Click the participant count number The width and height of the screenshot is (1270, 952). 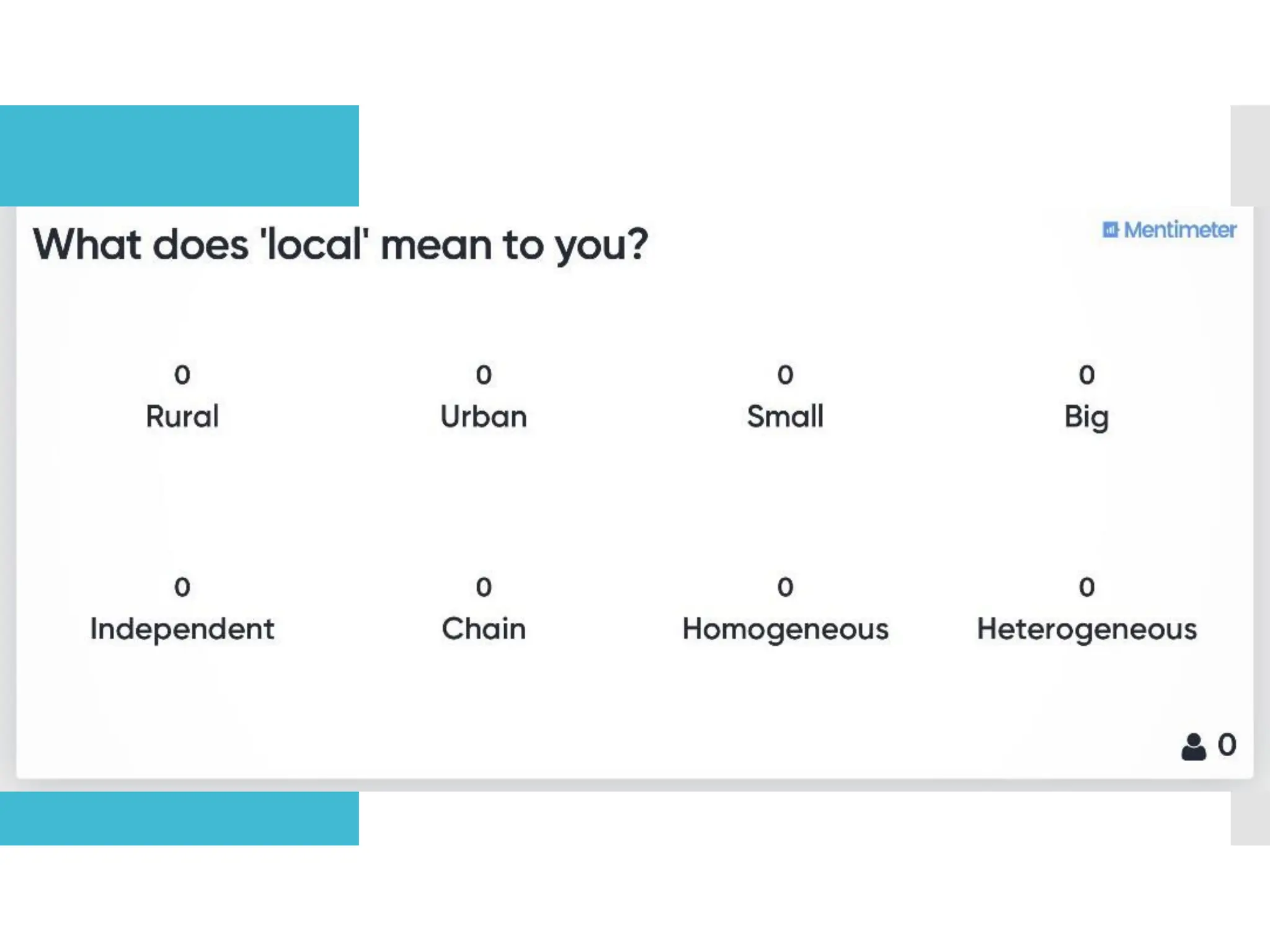click(x=1227, y=744)
